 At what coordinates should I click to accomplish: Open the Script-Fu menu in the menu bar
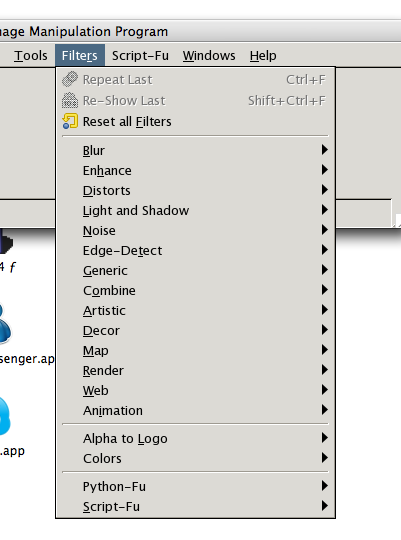pos(140,55)
